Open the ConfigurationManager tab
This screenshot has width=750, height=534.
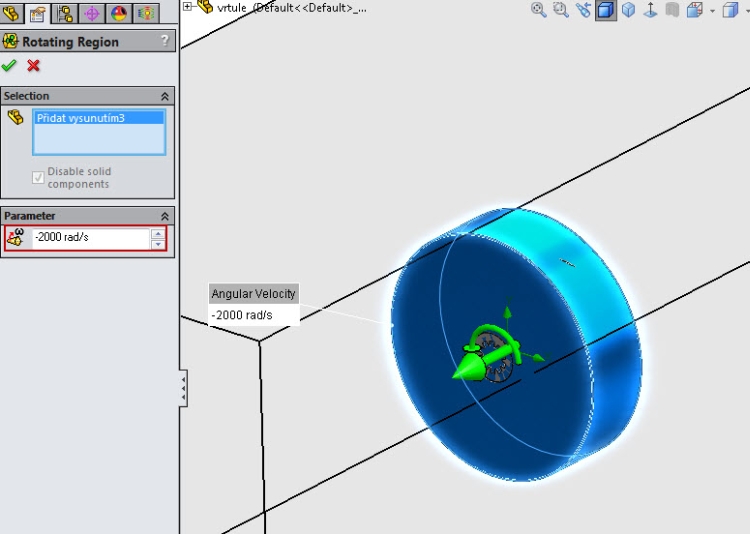click(x=65, y=13)
